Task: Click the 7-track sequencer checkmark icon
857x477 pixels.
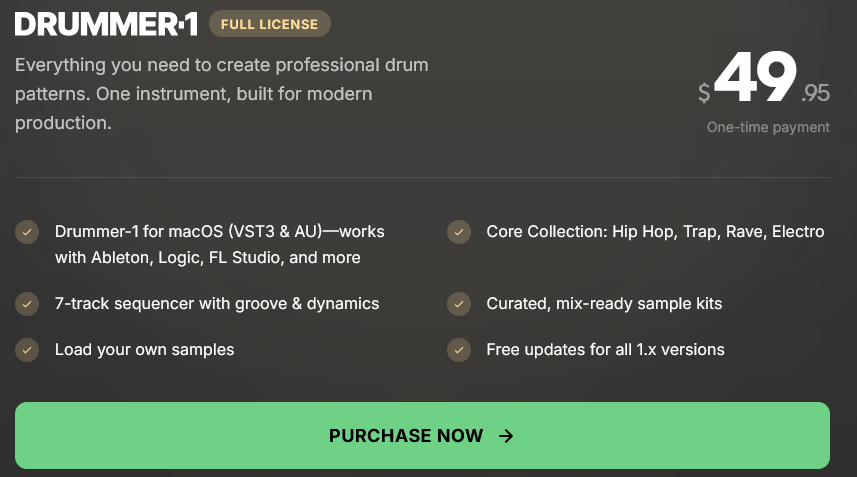Action: pos(27,303)
